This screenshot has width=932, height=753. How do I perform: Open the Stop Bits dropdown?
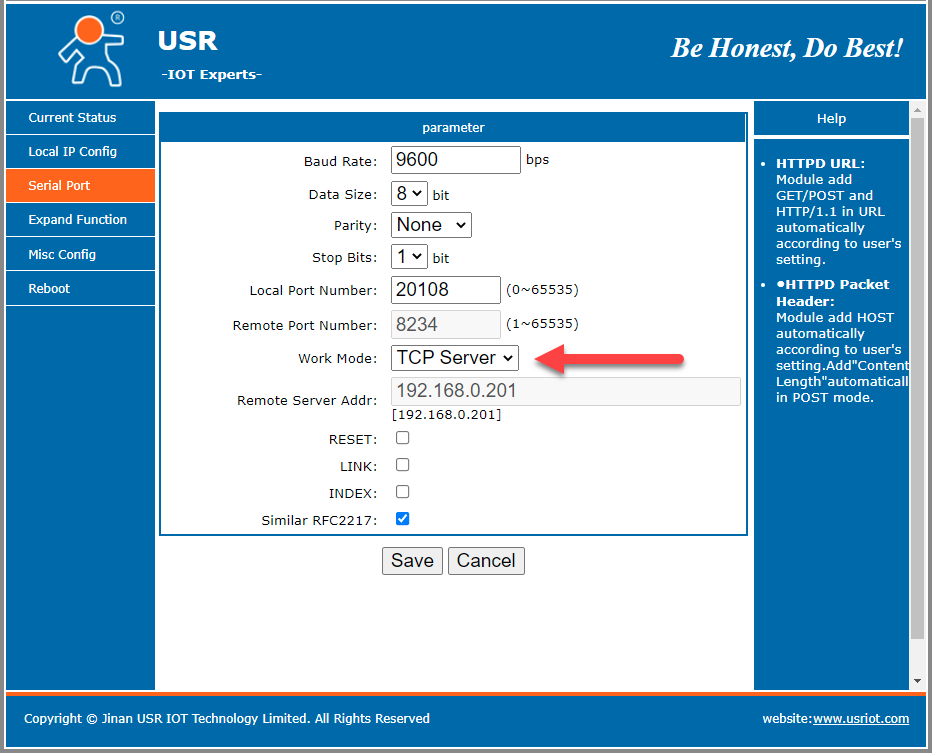tap(409, 257)
